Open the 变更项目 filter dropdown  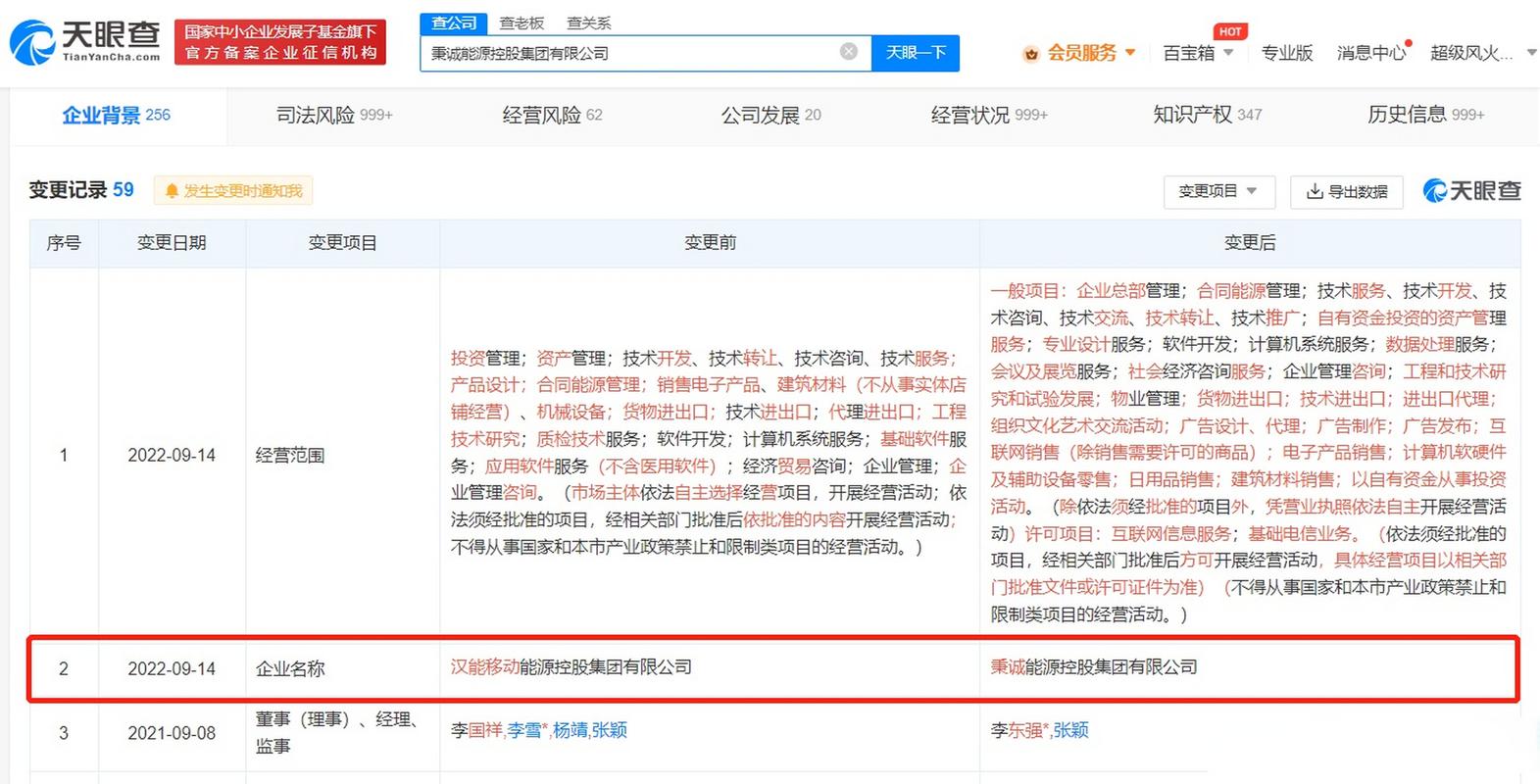click(x=1219, y=191)
